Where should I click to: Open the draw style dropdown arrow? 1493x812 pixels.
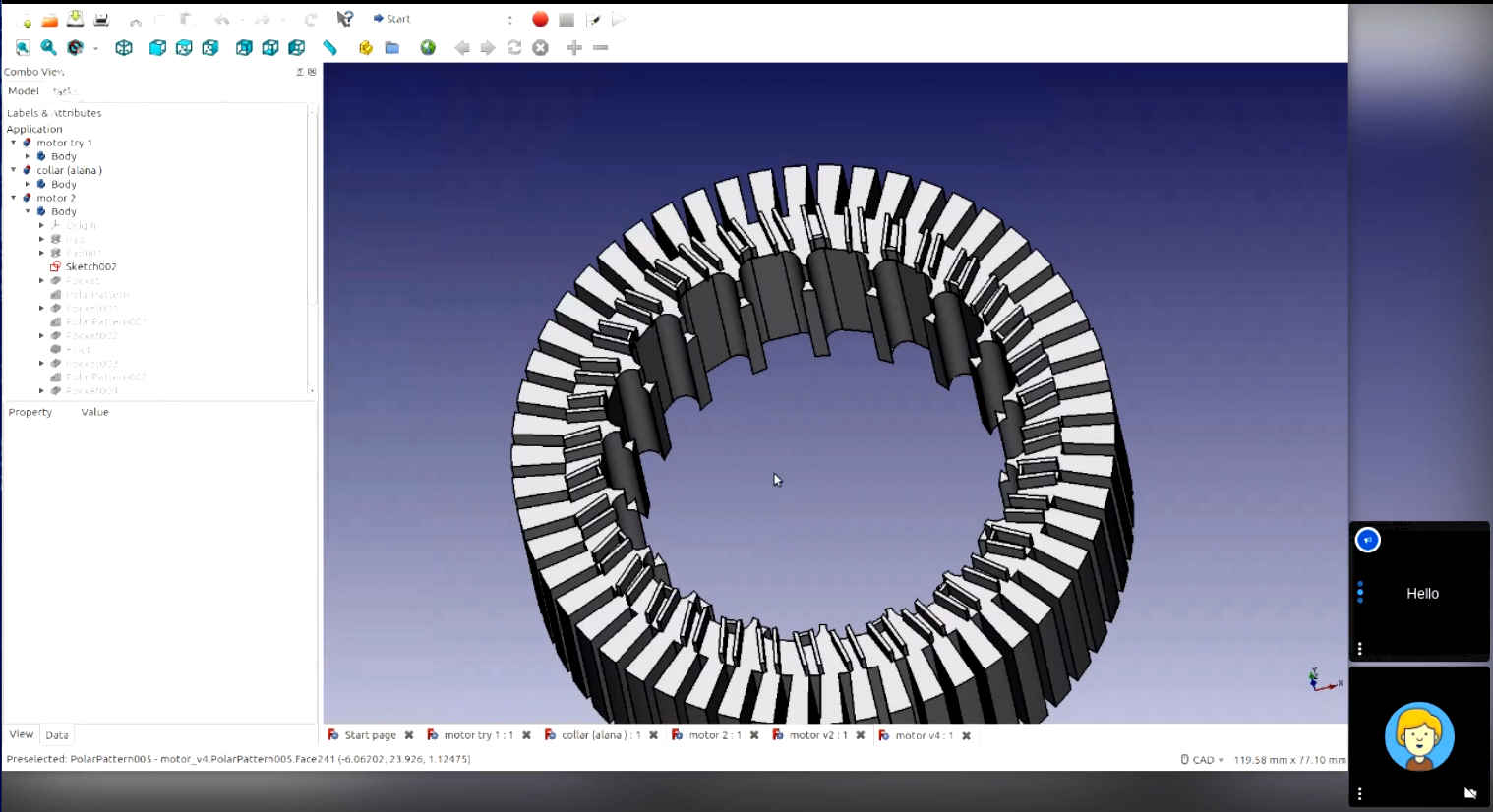[x=95, y=48]
